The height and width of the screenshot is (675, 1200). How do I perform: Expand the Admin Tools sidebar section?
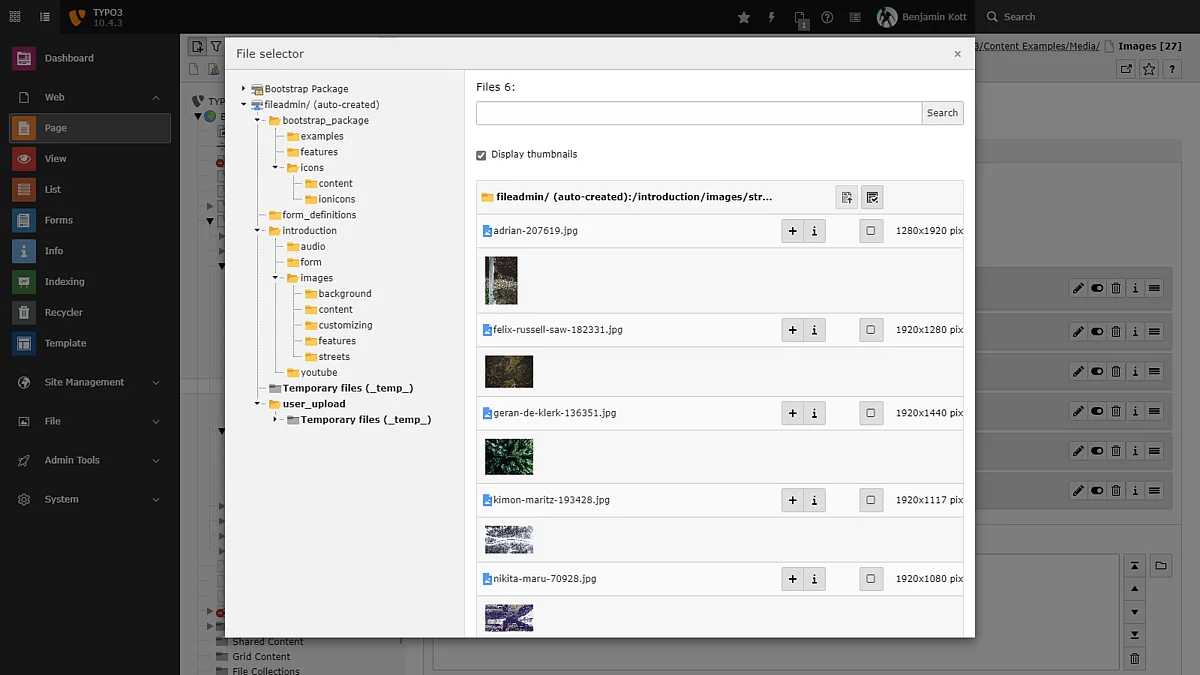(155, 460)
